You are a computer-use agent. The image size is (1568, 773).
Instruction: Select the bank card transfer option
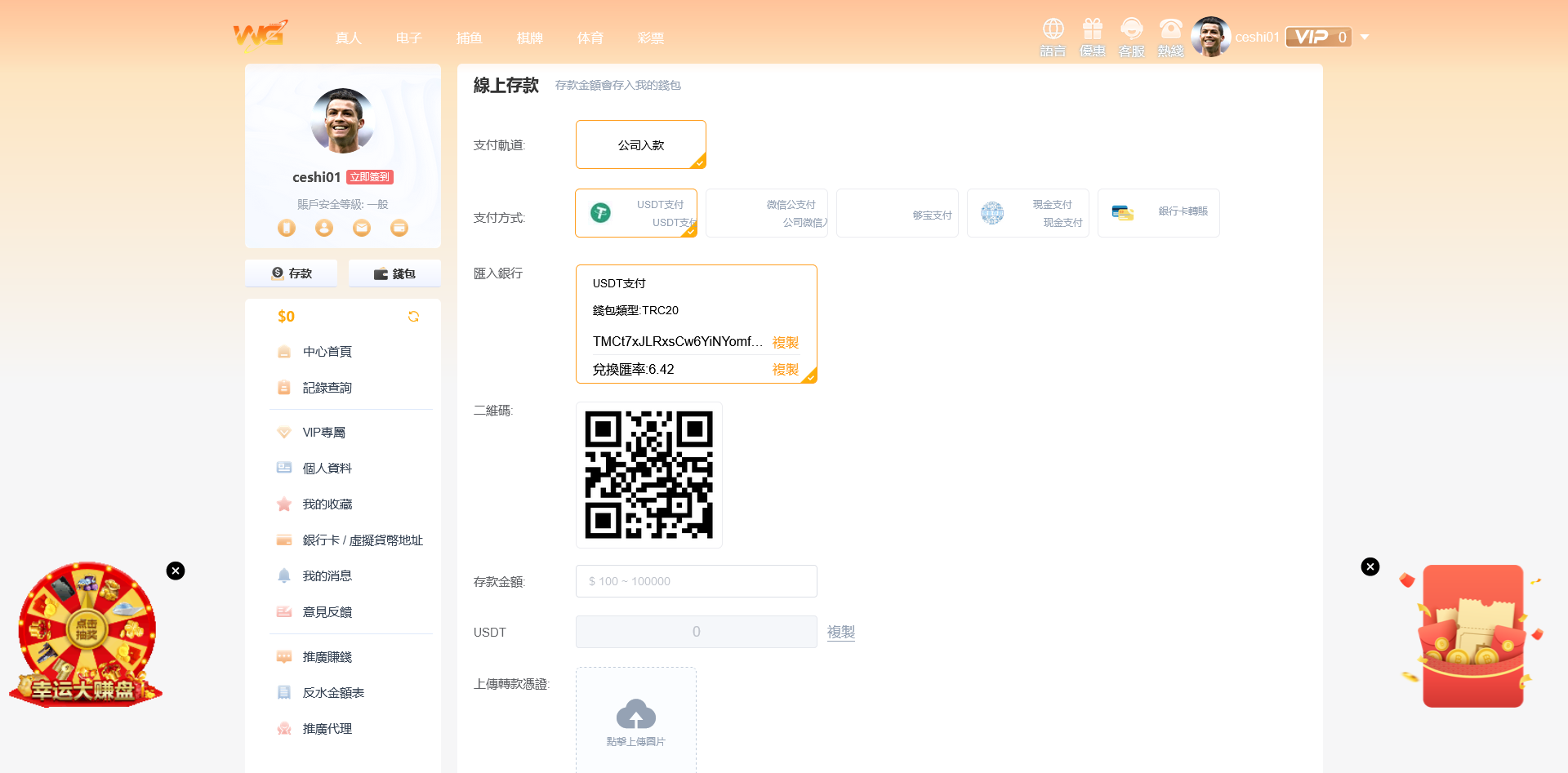point(1158,213)
